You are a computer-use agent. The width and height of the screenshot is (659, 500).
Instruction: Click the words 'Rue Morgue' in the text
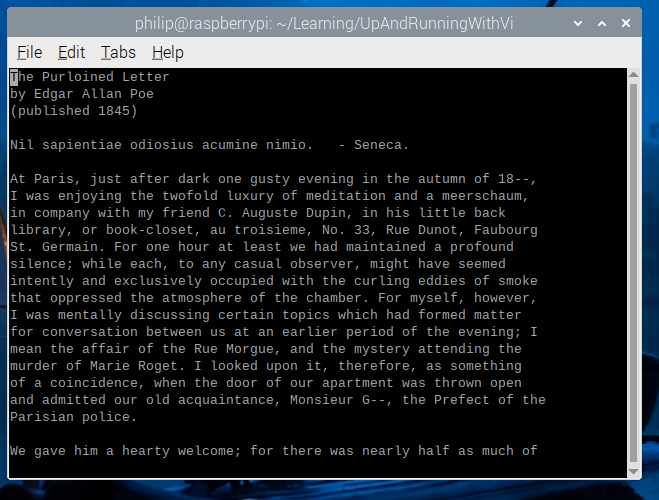pos(234,349)
